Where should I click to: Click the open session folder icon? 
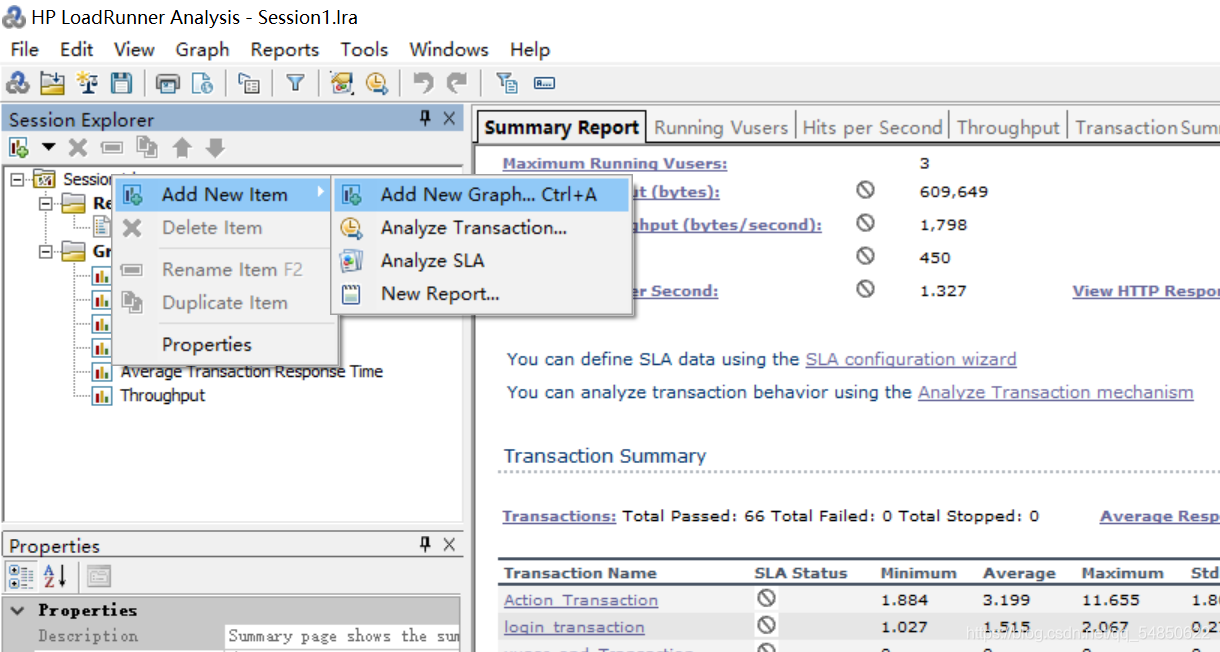(x=52, y=83)
